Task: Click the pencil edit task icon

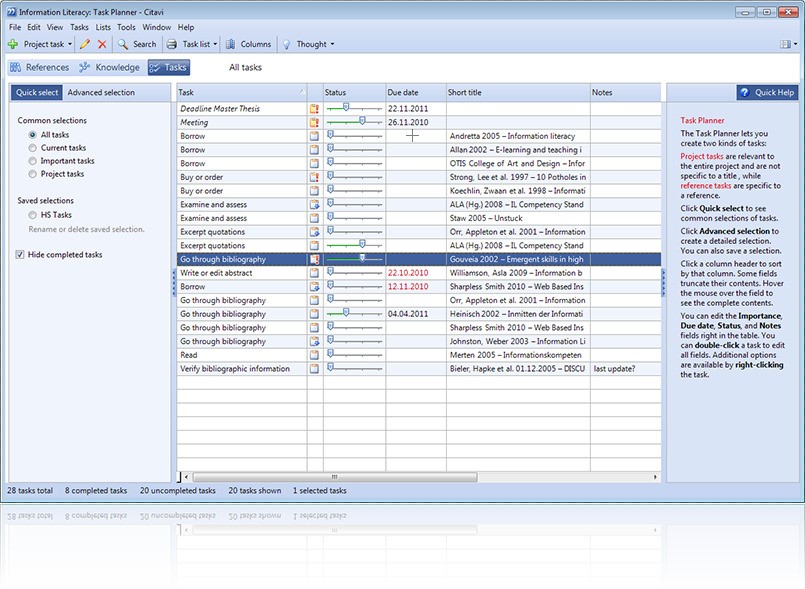Action: [x=85, y=44]
